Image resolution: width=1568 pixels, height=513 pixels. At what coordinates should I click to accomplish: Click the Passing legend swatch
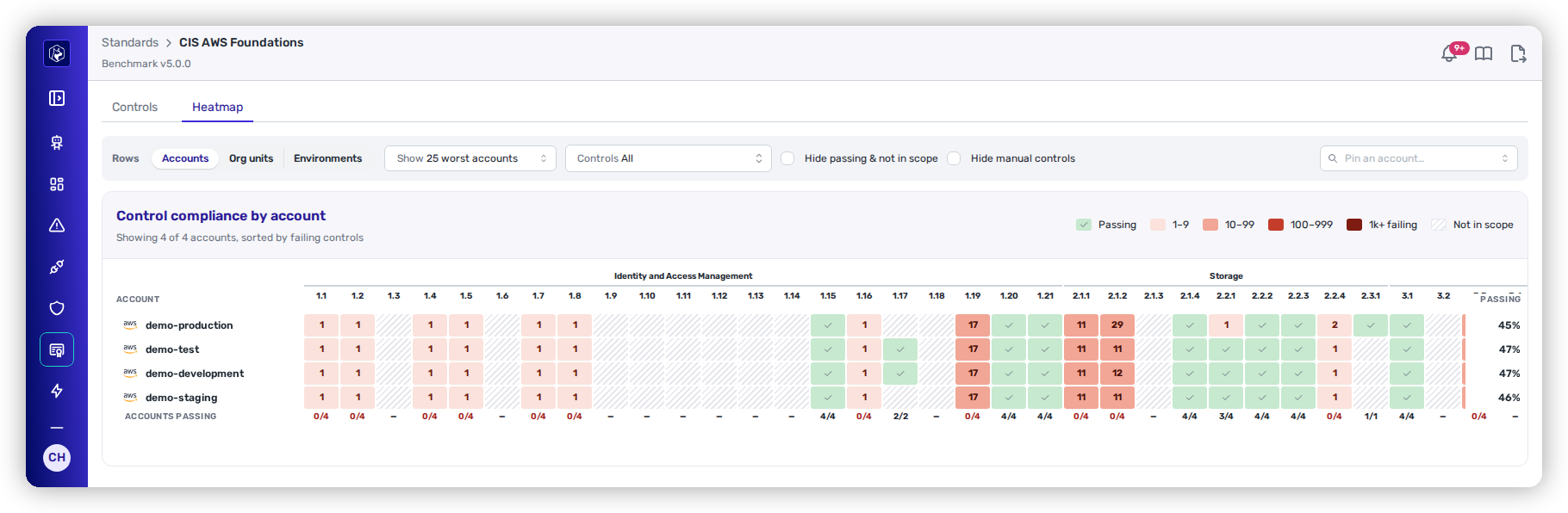[x=1084, y=225]
